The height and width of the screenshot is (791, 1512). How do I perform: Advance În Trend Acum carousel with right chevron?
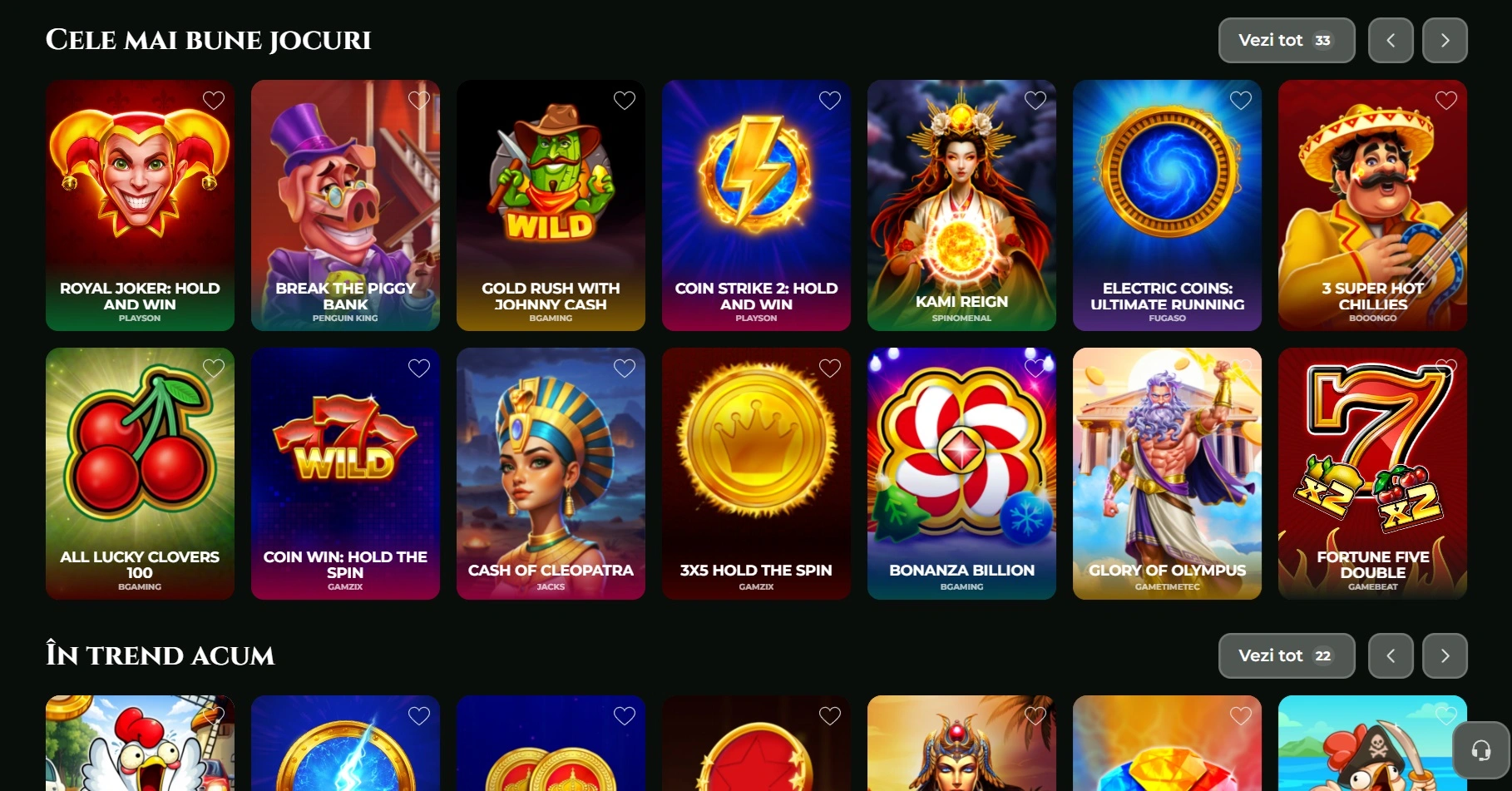(x=1445, y=655)
